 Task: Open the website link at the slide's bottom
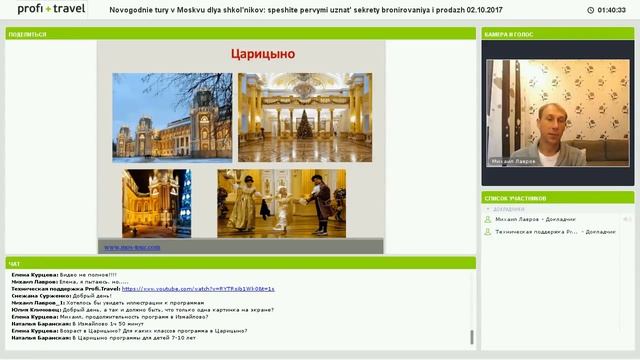click(132, 247)
